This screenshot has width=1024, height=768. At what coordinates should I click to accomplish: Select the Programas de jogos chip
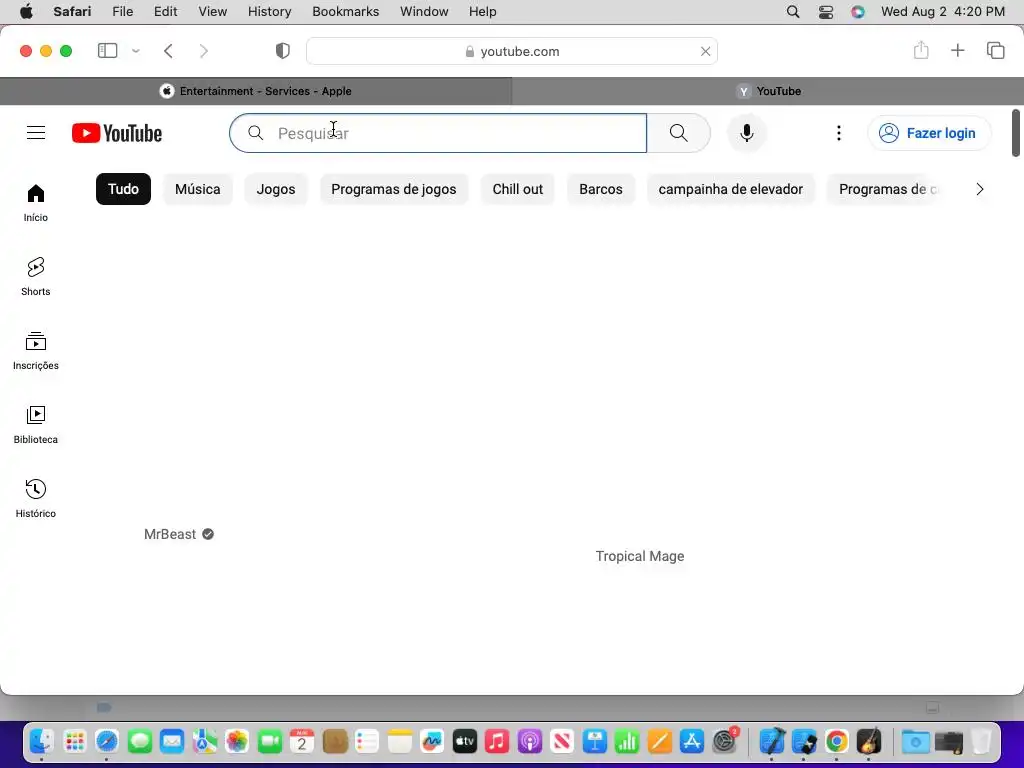[394, 189]
